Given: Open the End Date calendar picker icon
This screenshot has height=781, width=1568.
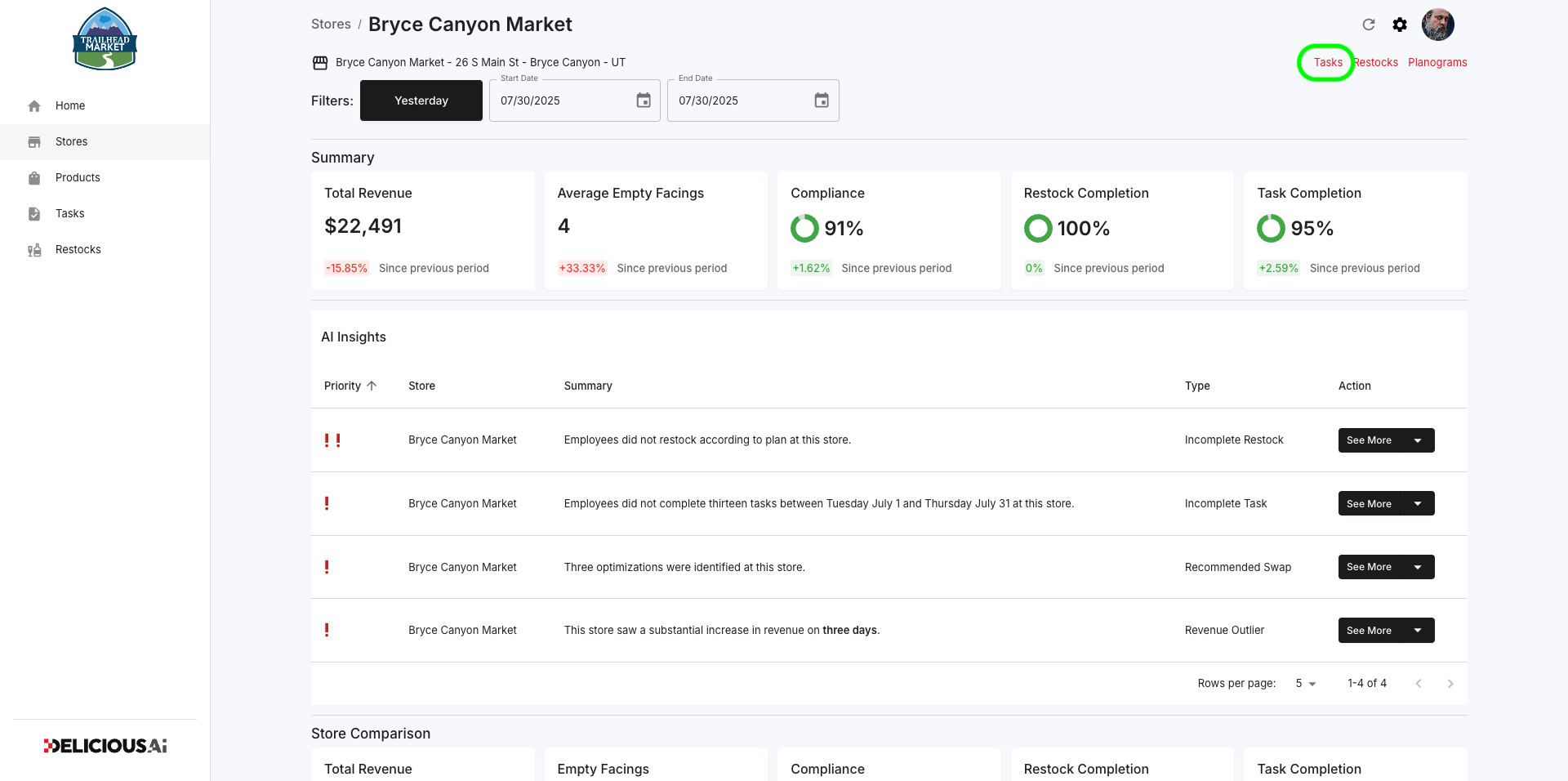Looking at the screenshot, I should [x=822, y=100].
